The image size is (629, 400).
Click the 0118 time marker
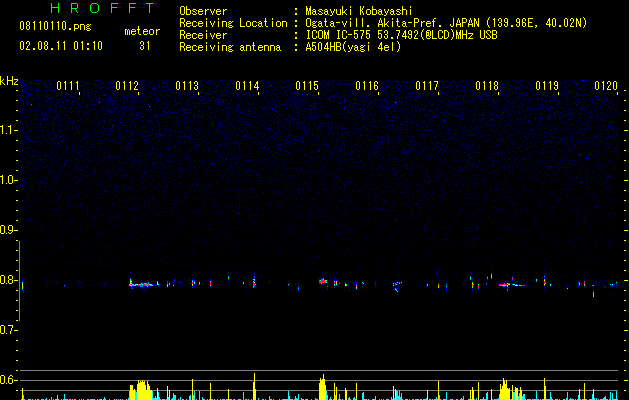coord(487,86)
